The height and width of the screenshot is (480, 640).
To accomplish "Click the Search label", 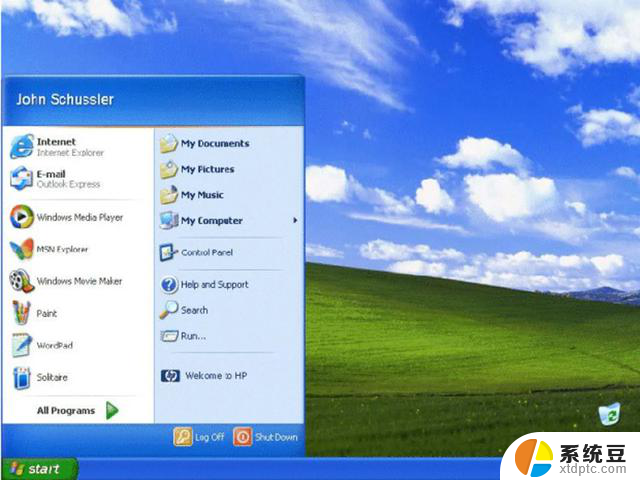I will pyautogui.click(x=194, y=310).
